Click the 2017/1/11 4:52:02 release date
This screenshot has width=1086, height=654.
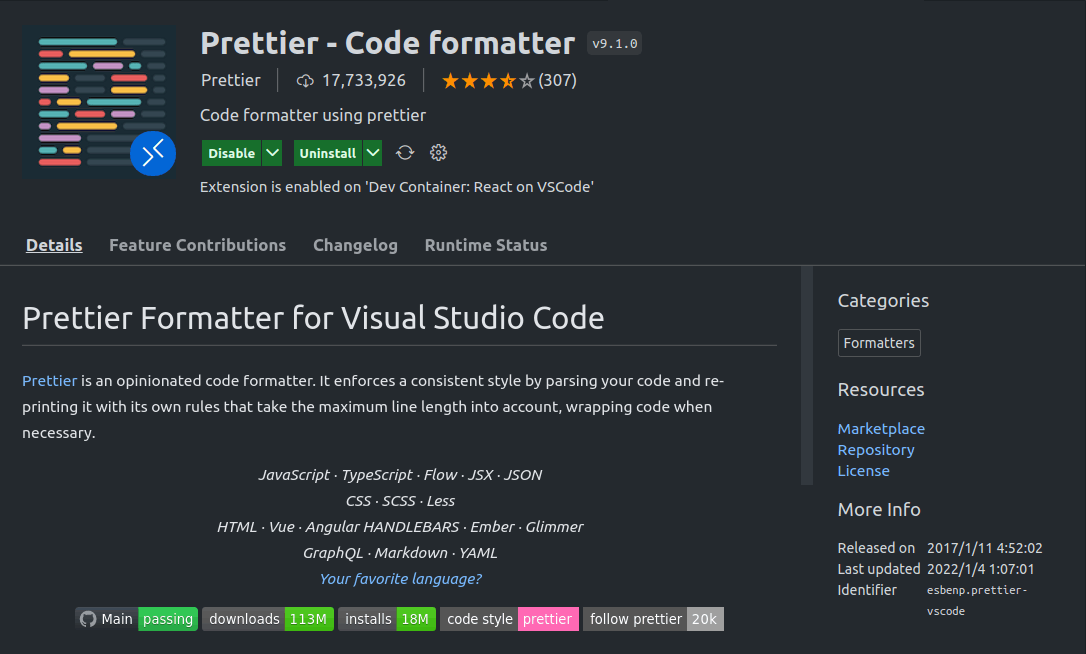click(984, 548)
